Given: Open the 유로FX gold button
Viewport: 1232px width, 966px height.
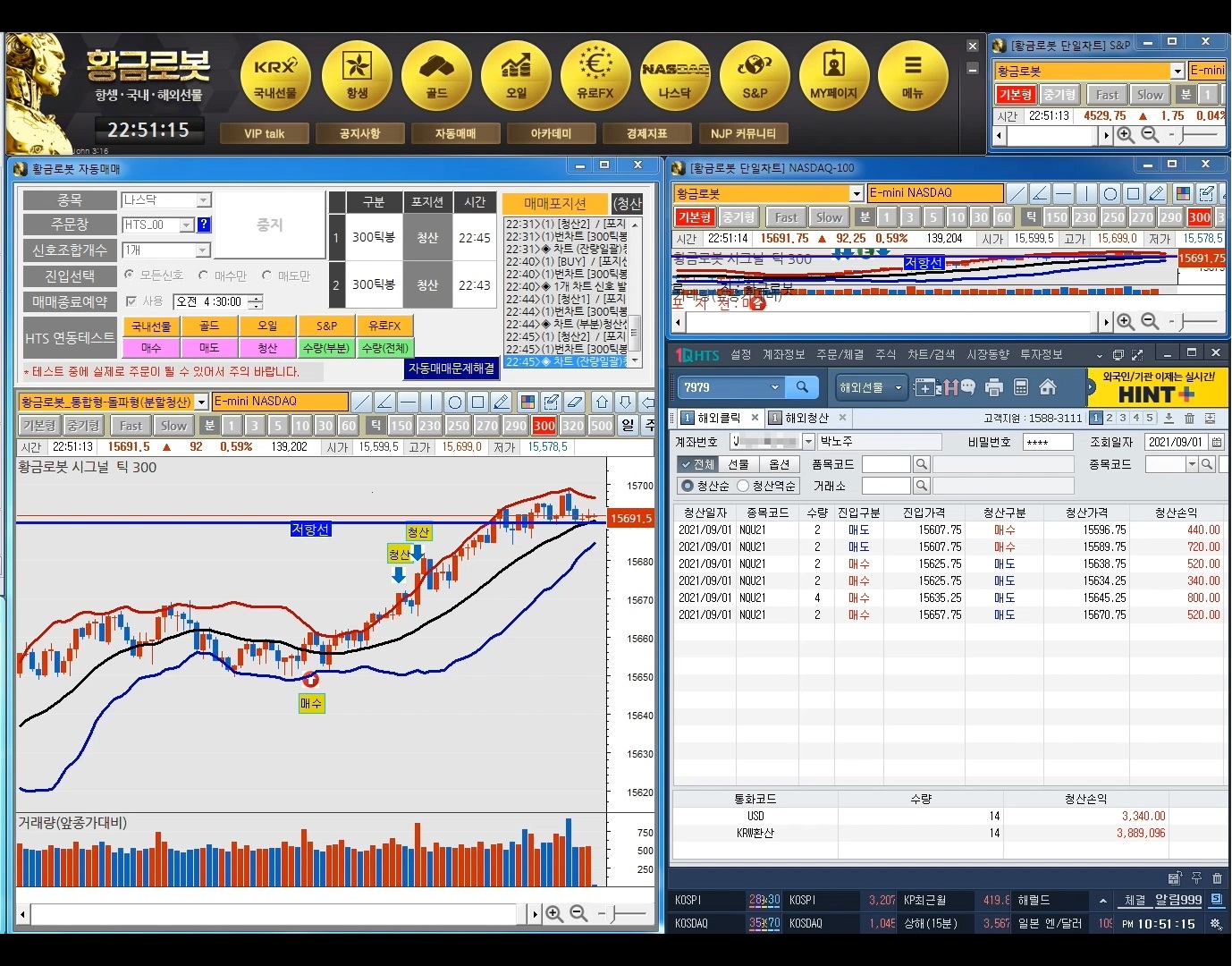Looking at the screenshot, I should coord(595,75).
